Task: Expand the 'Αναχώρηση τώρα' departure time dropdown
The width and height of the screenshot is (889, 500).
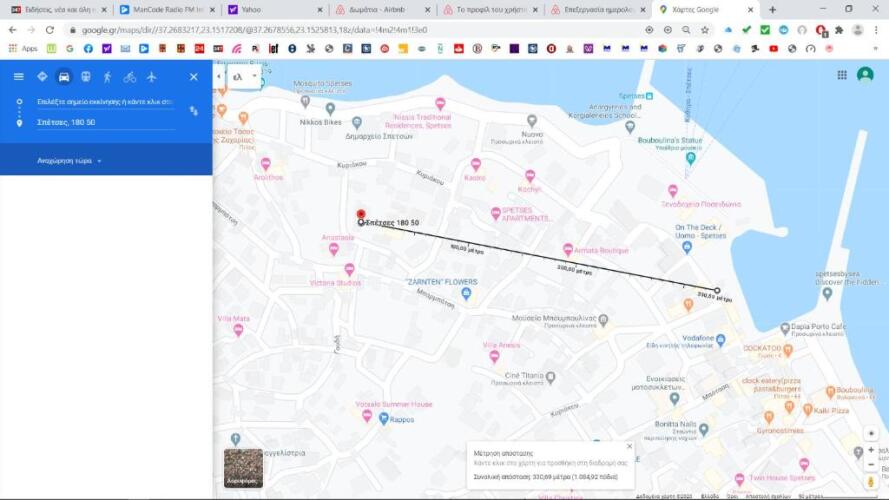Action: click(x=70, y=160)
